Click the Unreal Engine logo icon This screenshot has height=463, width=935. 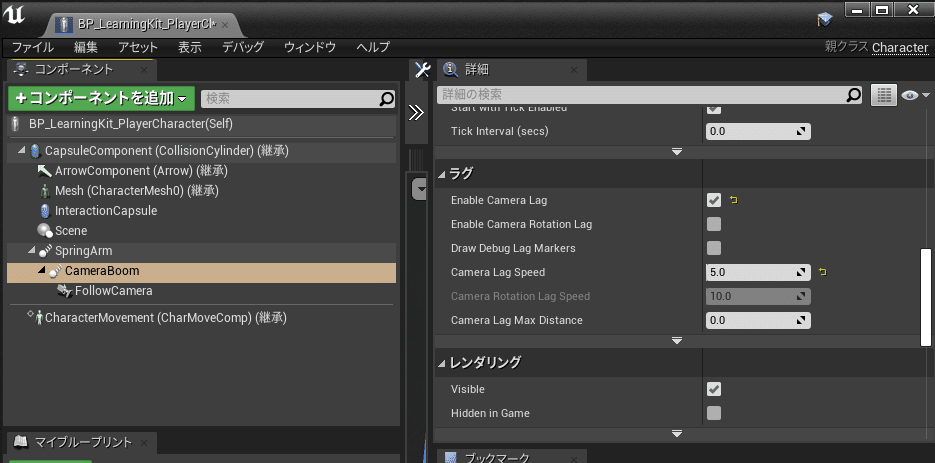[x=16, y=14]
